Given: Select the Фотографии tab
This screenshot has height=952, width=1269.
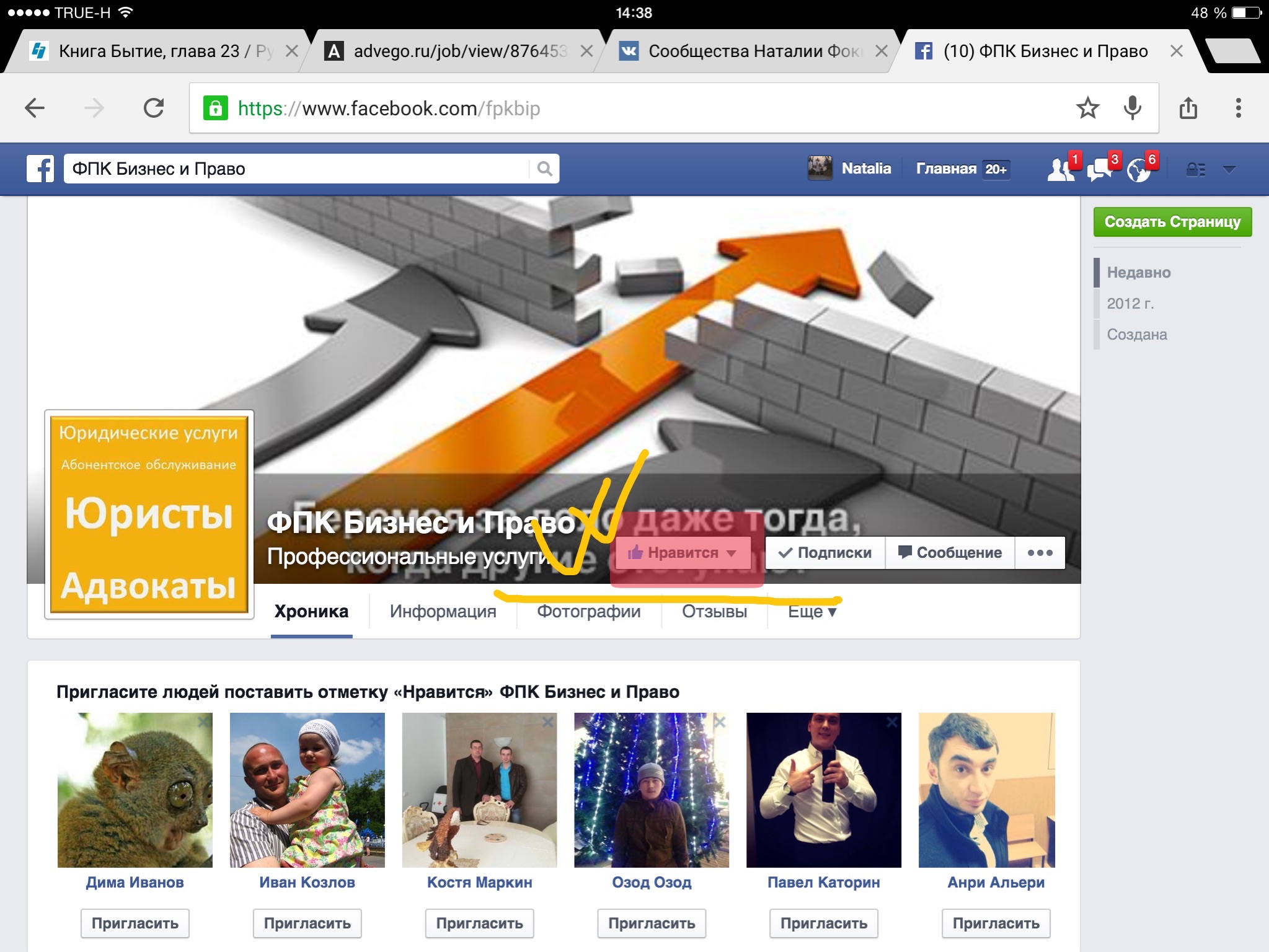Looking at the screenshot, I should (588, 612).
